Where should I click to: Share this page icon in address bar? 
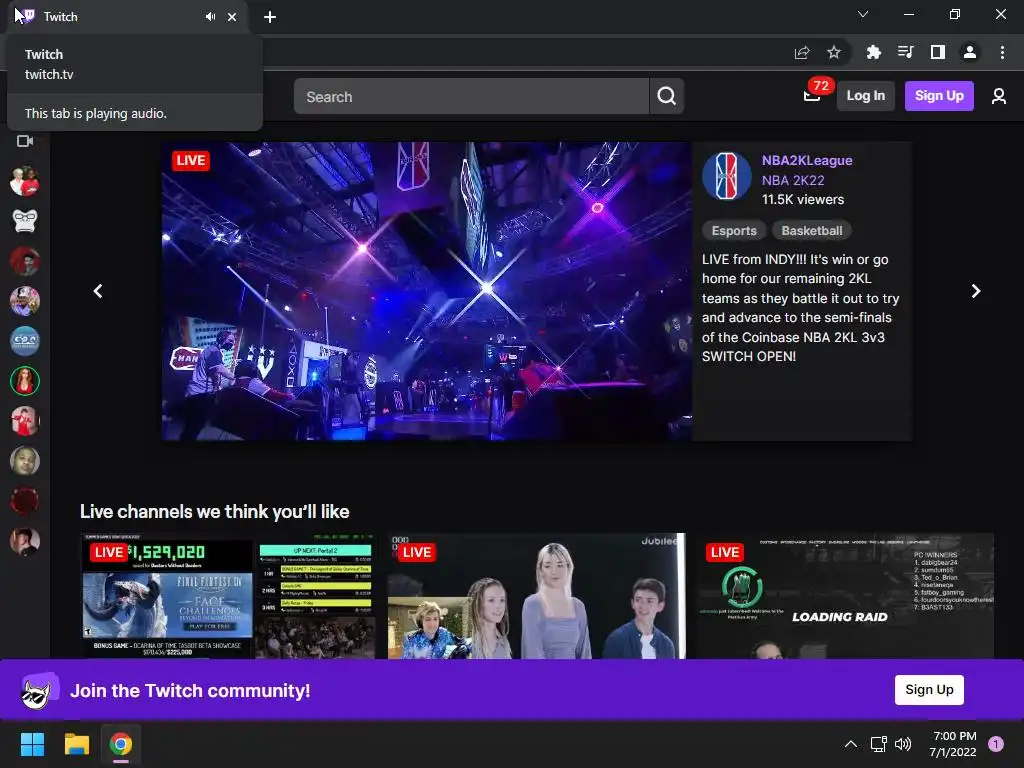(802, 52)
